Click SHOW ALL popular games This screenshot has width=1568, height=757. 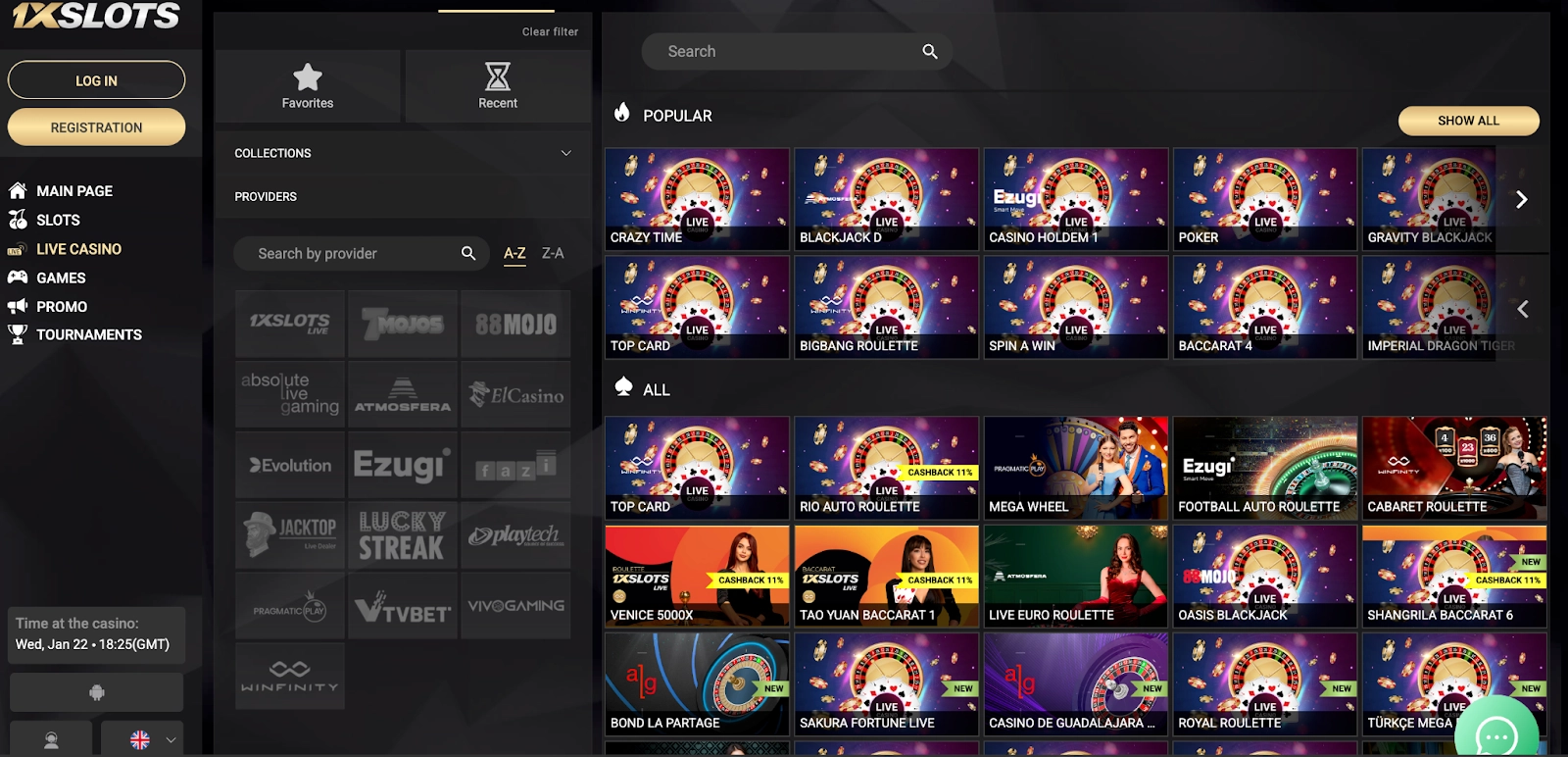[1468, 121]
